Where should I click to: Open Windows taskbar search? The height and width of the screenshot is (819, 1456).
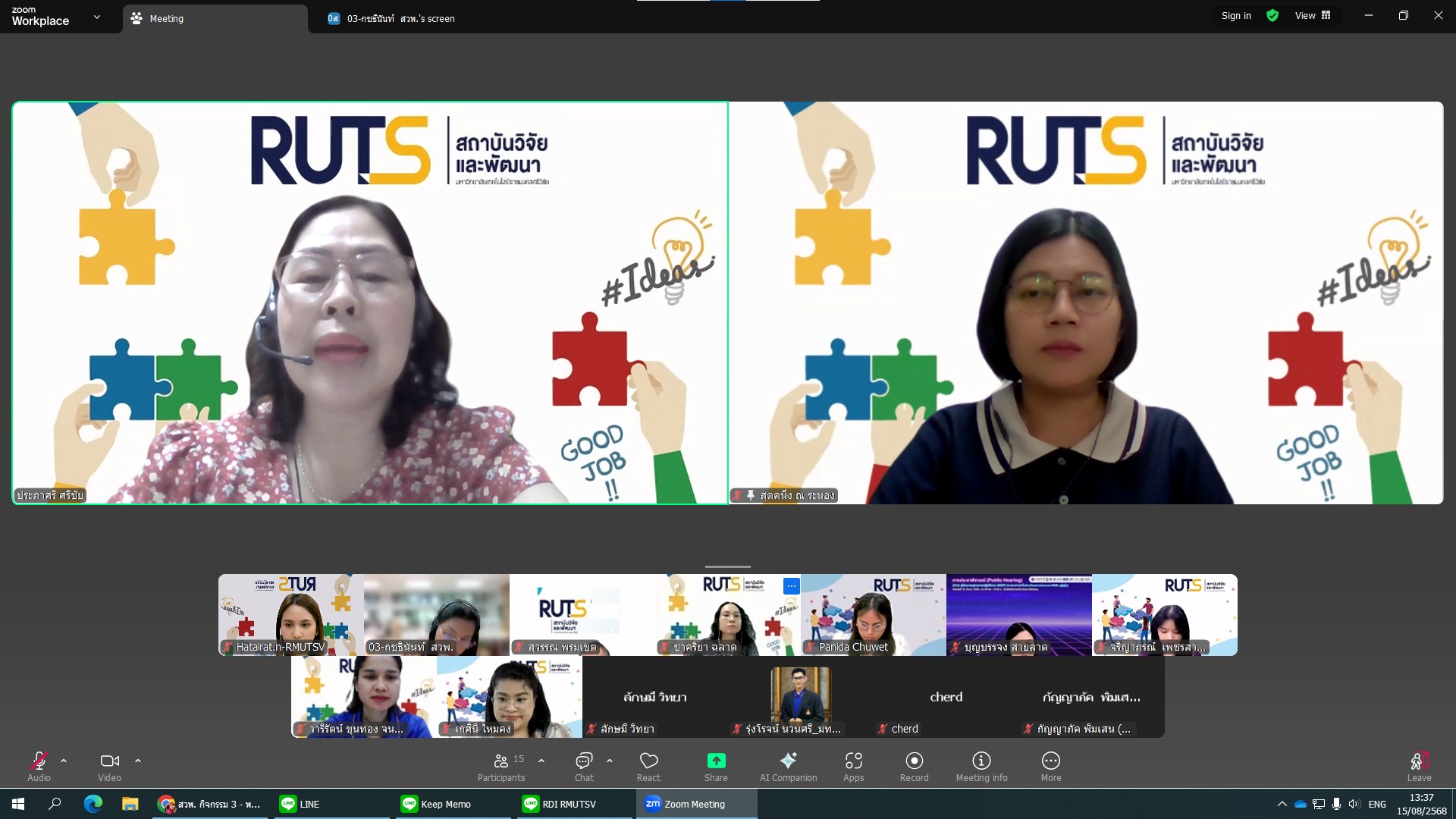(55, 804)
